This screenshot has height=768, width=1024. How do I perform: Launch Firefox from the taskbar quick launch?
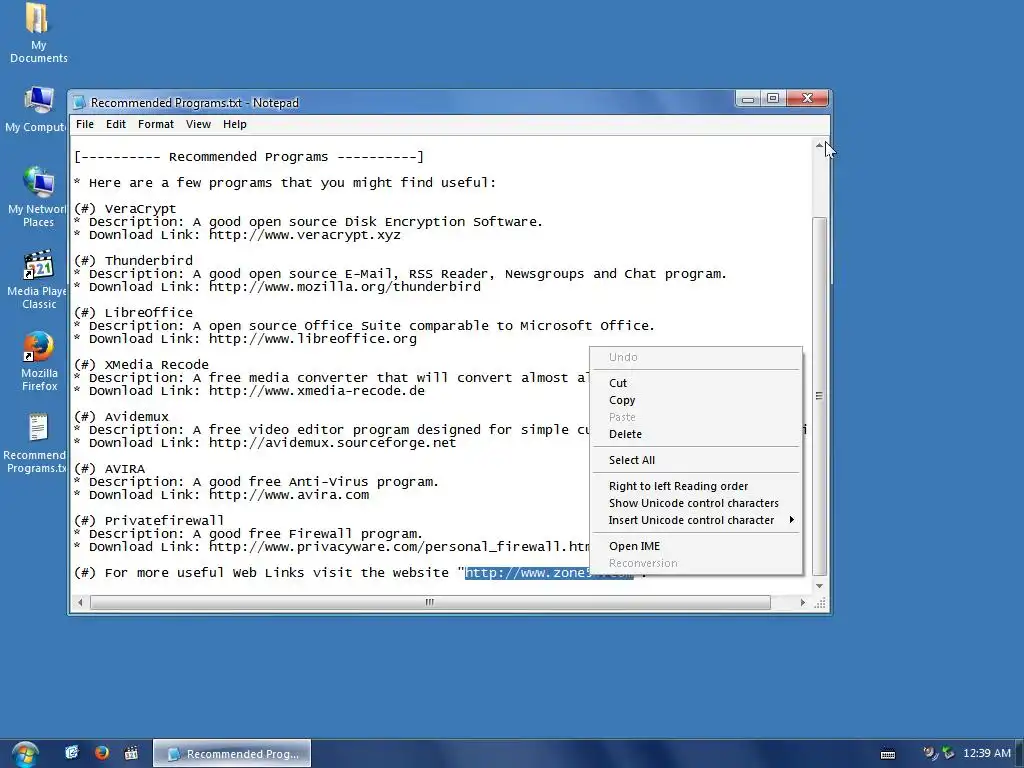[101, 753]
